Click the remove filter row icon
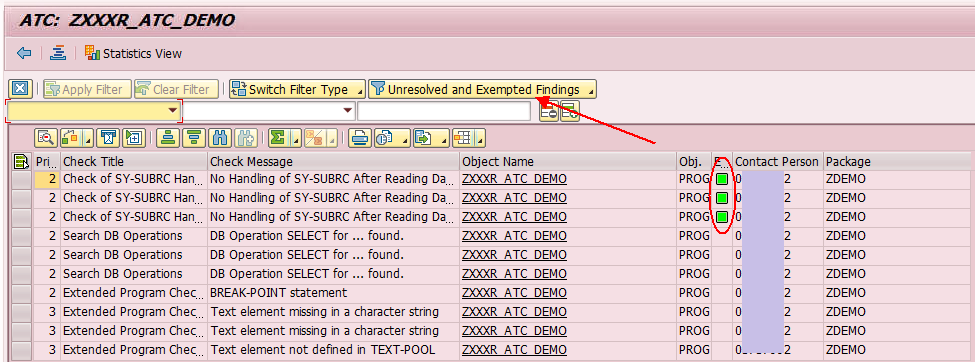 coord(548,111)
